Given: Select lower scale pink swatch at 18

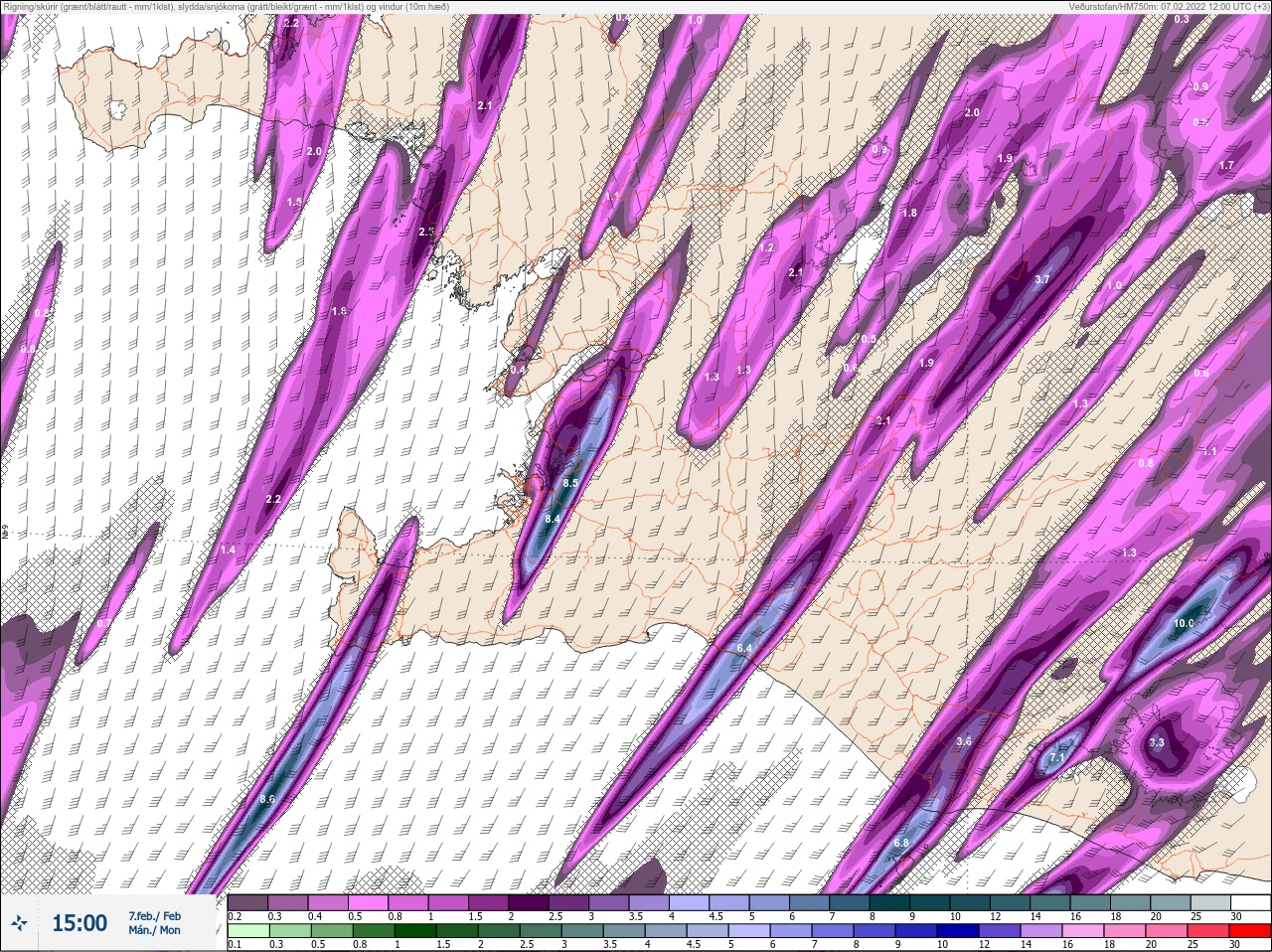Looking at the screenshot, I should 1127,931.
